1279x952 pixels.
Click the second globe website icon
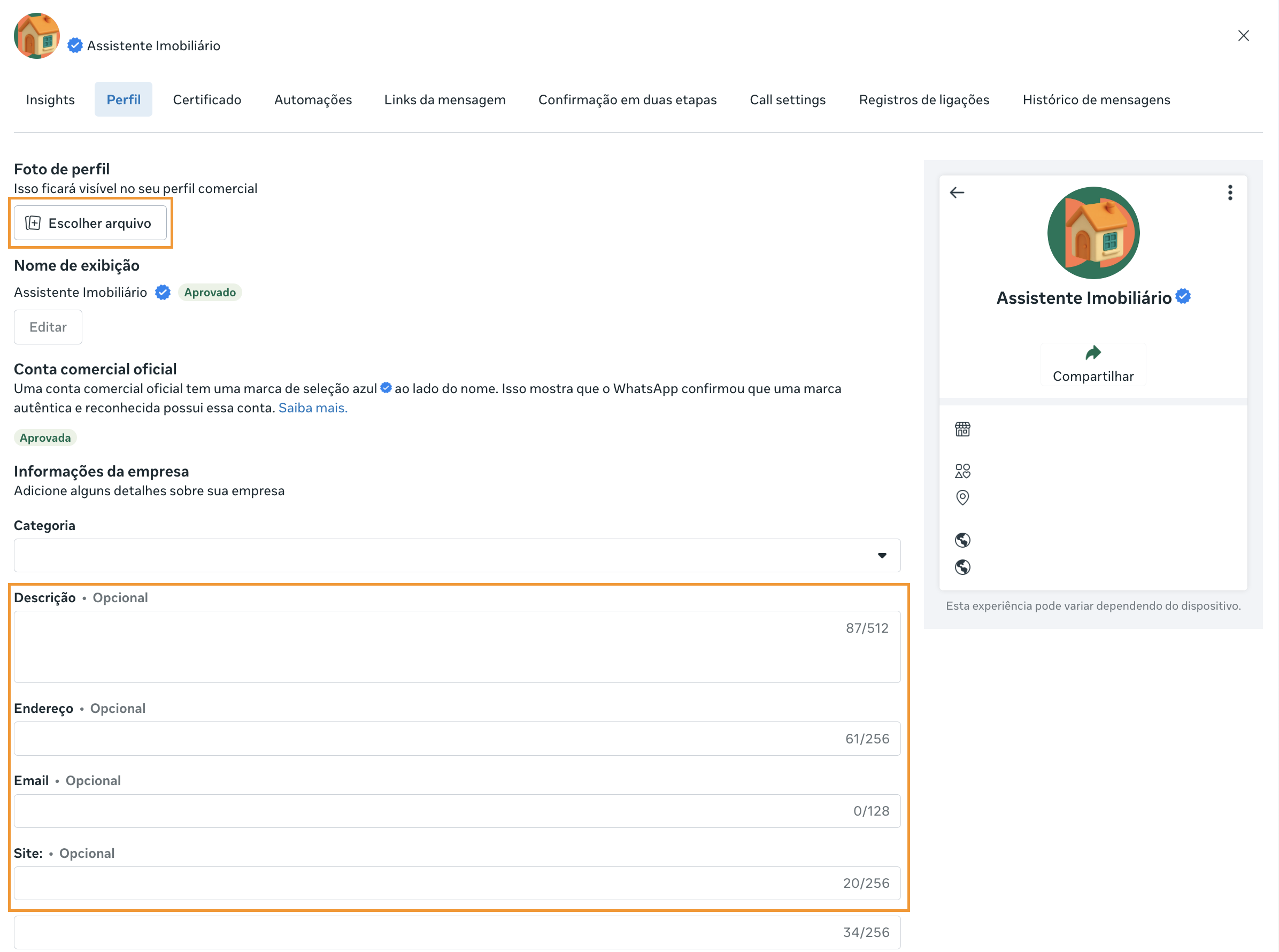coord(962,567)
